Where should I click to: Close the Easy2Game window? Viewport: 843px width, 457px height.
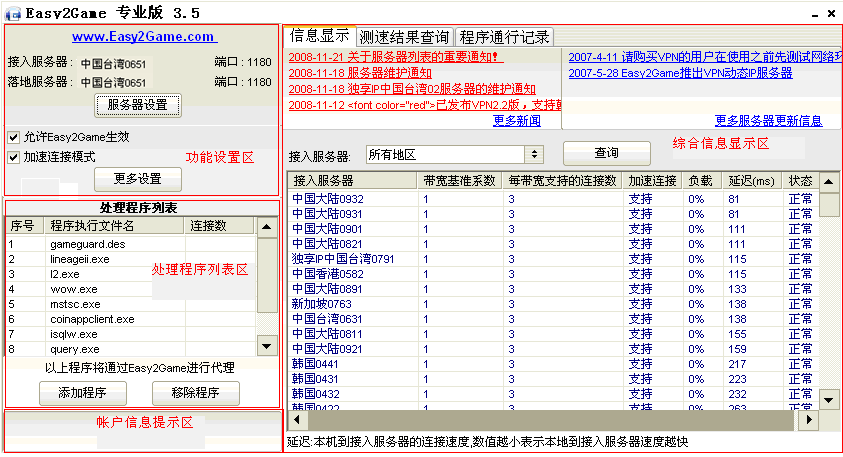[x=831, y=13]
